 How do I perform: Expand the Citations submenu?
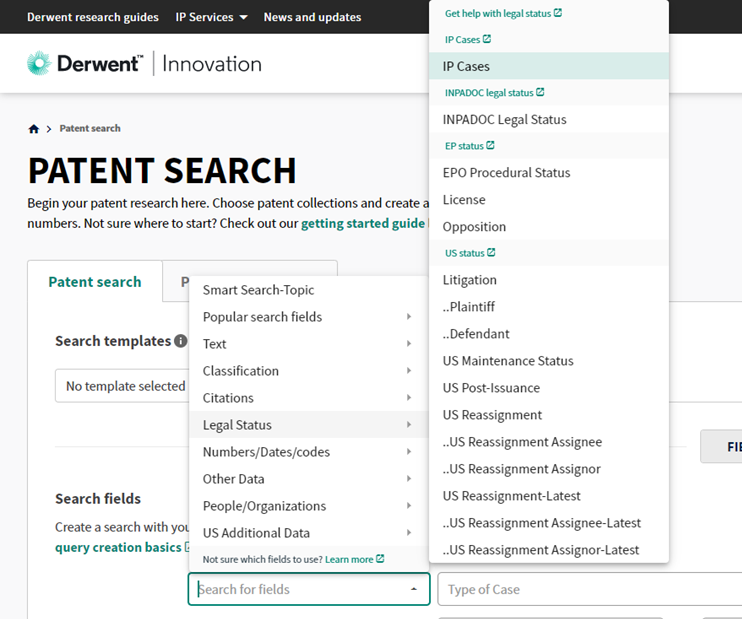pyautogui.click(x=309, y=398)
